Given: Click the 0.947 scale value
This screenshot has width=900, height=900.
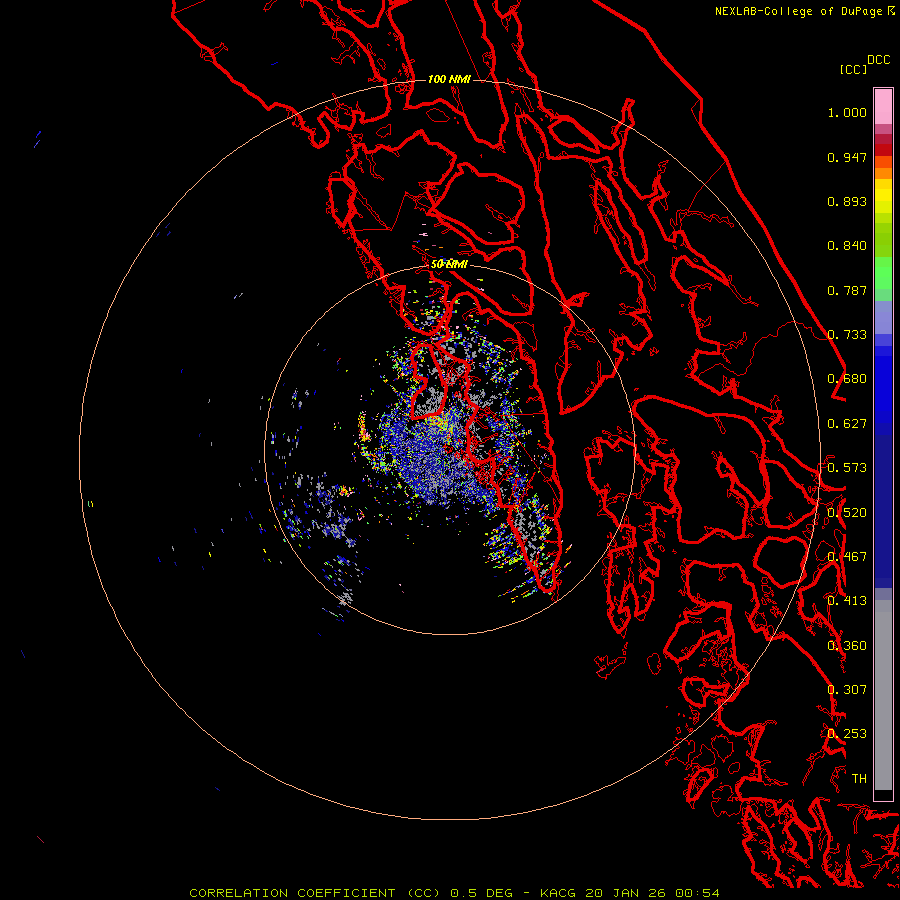Looking at the screenshot, I should [x=847, y=157].
